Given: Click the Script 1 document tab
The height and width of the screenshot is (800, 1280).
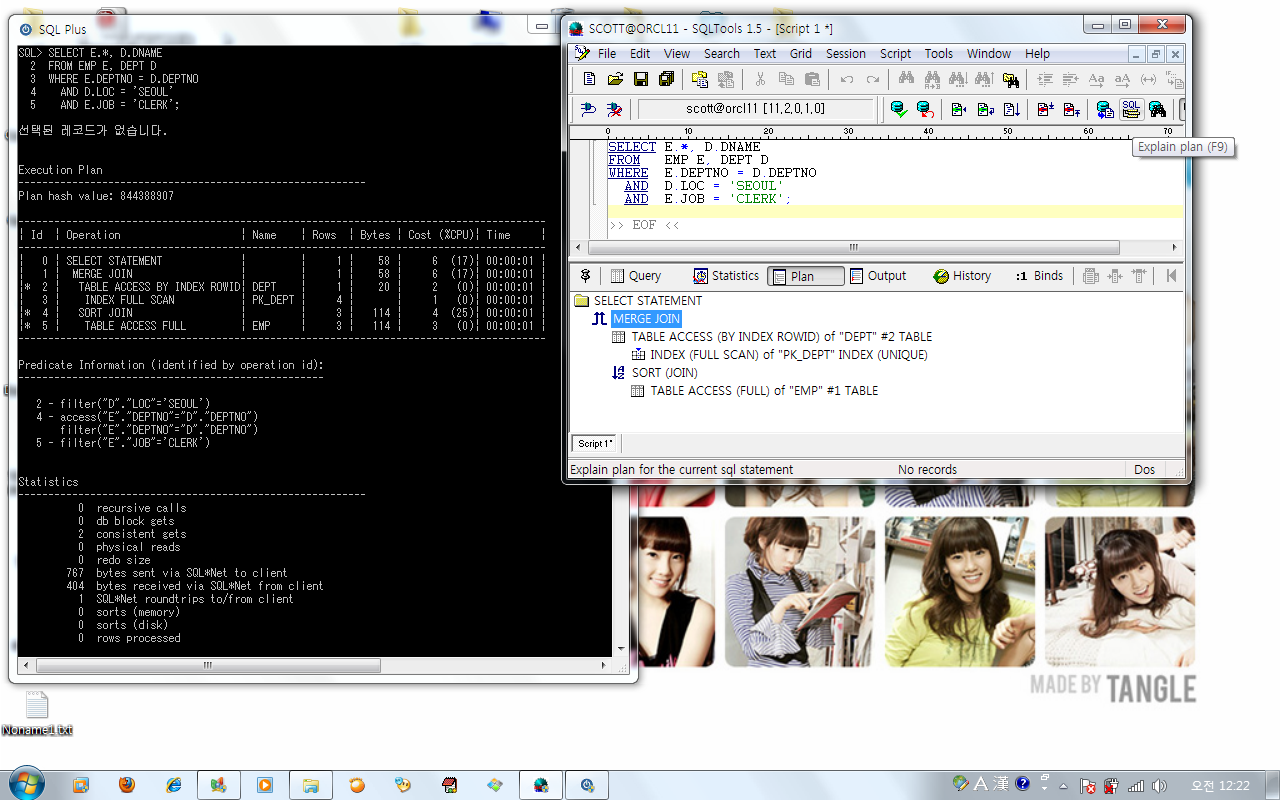Looking at the screenshot, I should 594,444.
